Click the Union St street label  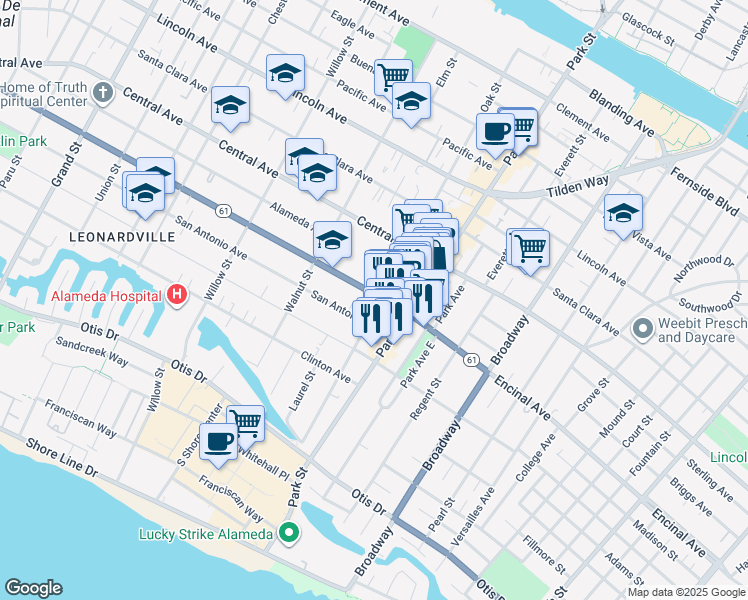point(108,182)
